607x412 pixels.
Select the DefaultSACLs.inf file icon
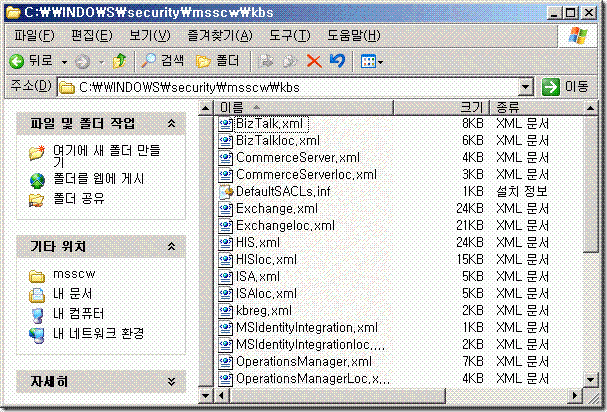click(x=225, y=192)
